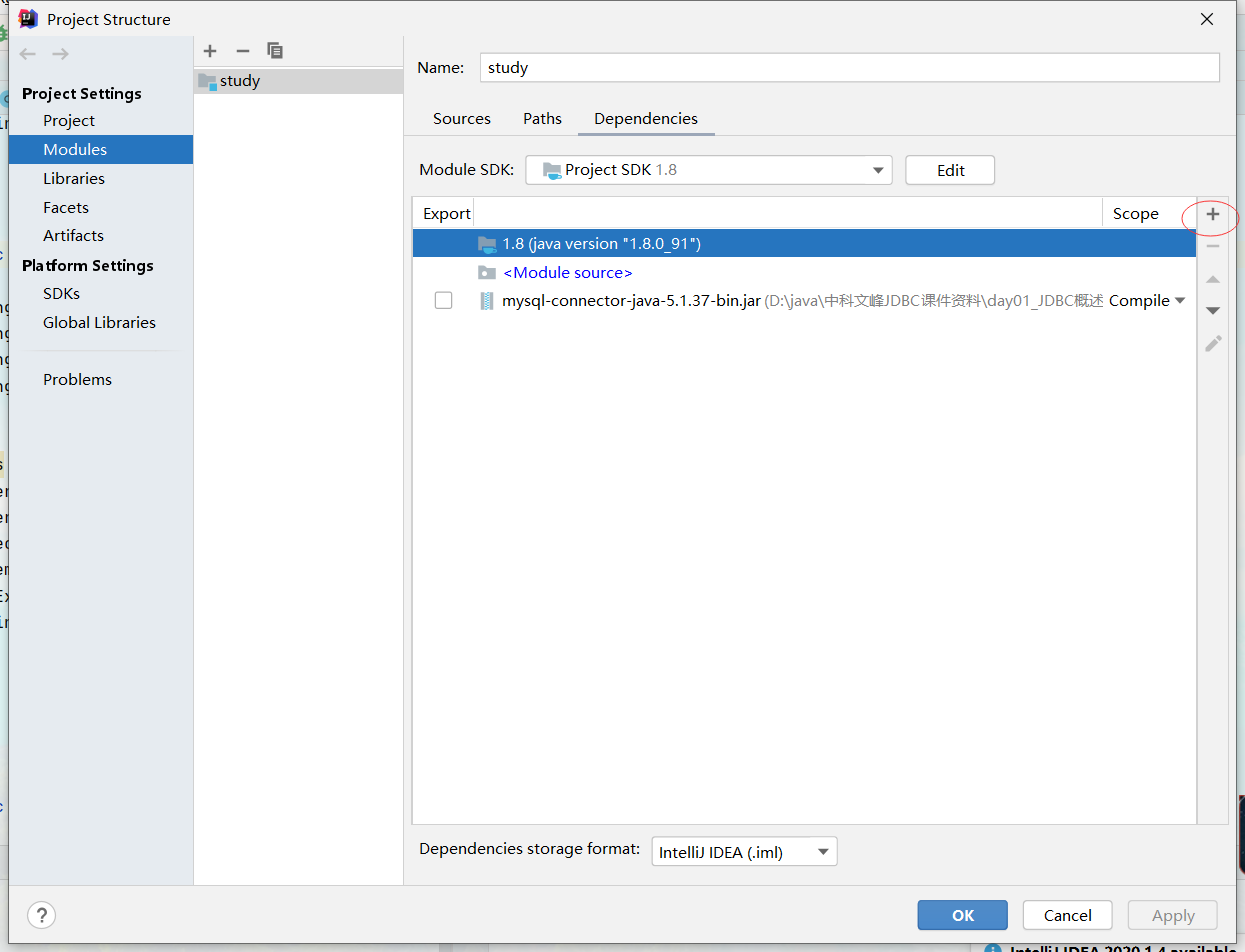Viewport: 1245px width, 952px height.
Task: Open Global Libraries settings
Action: pyautogui.click(x=99, y=323)
